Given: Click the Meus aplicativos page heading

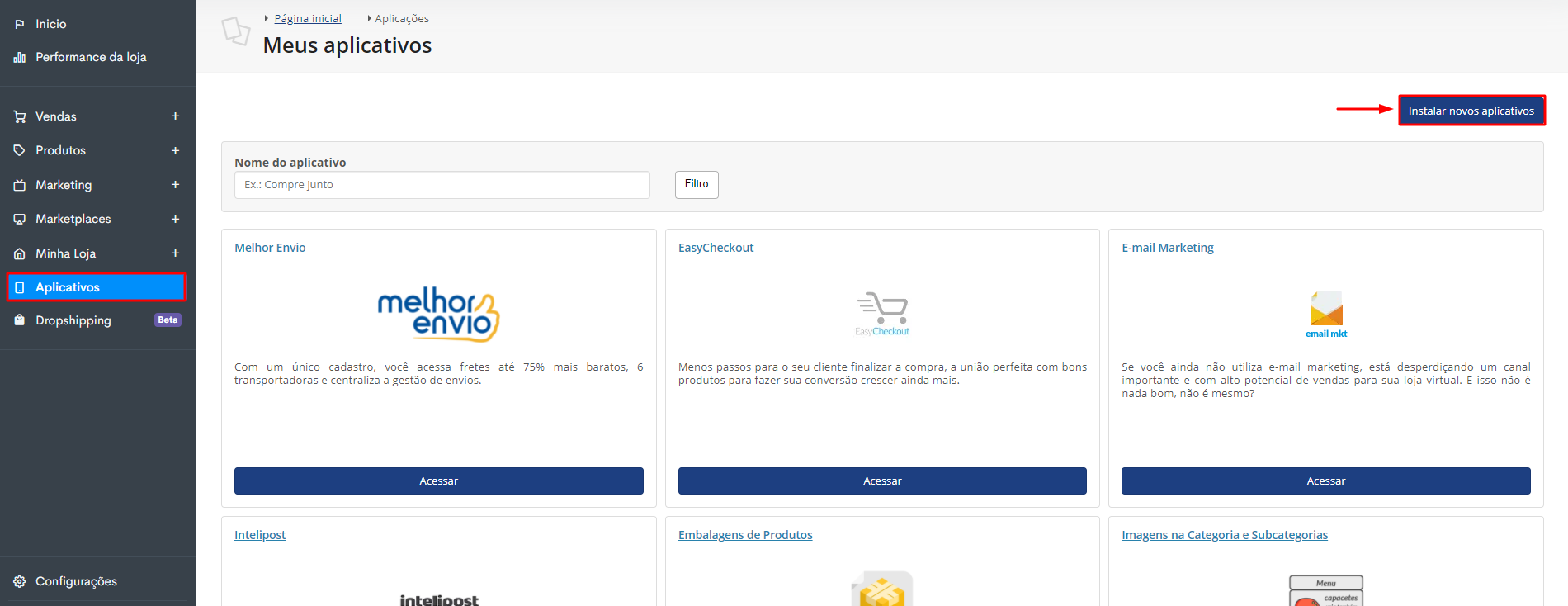Looking at the screenshot, I should coord(347,45).
